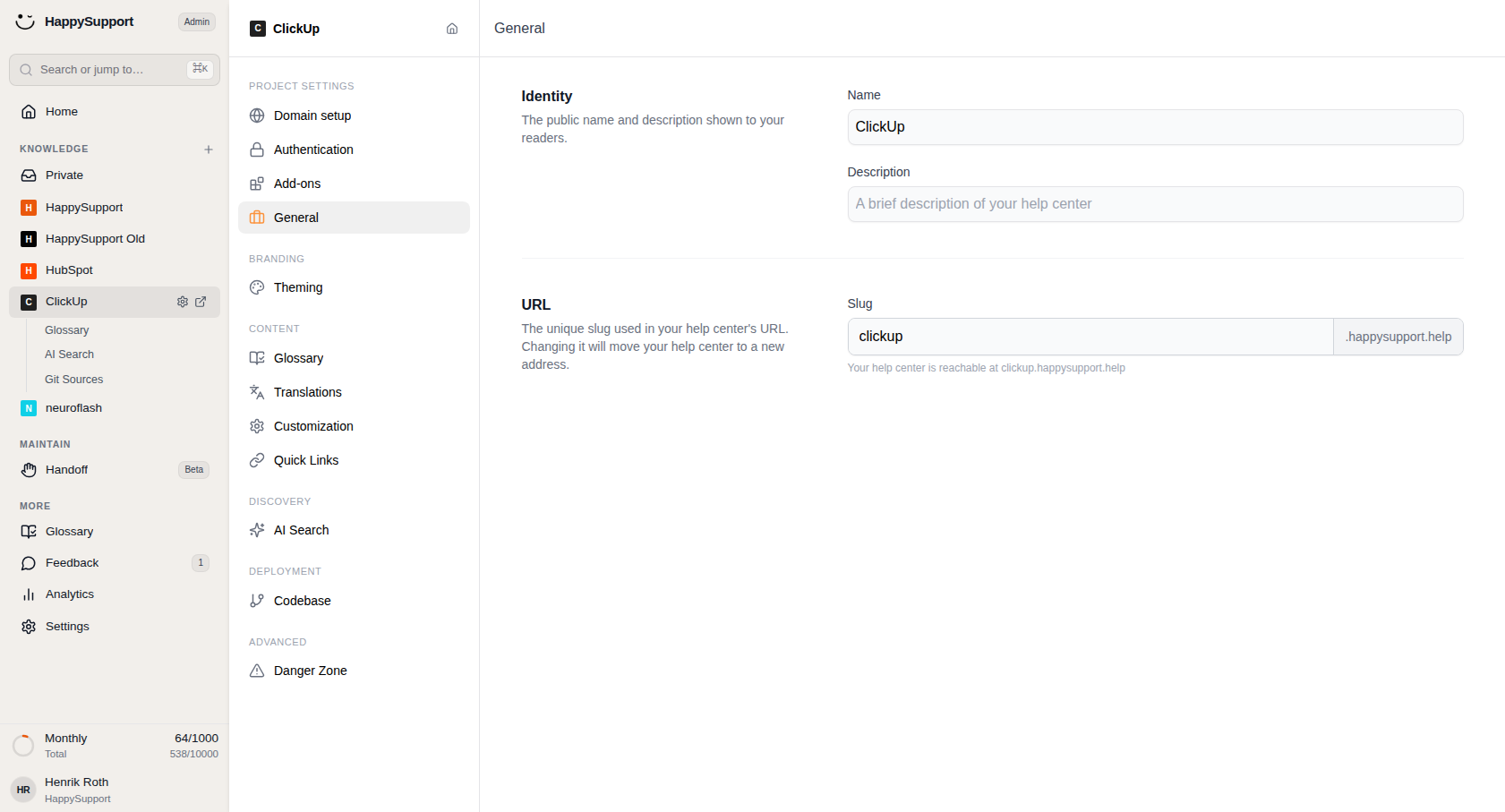Click the Monthly usage progress ring
This screenshot has width=1505, height=812.
tap(23, 746)
